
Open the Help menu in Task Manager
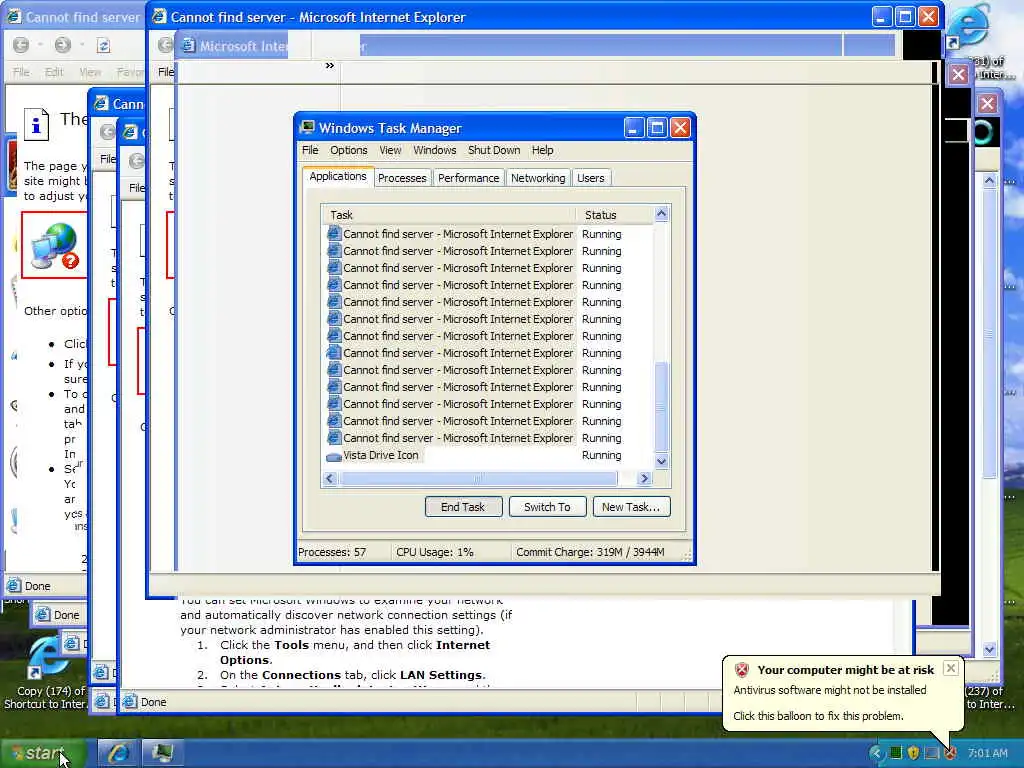542,150
